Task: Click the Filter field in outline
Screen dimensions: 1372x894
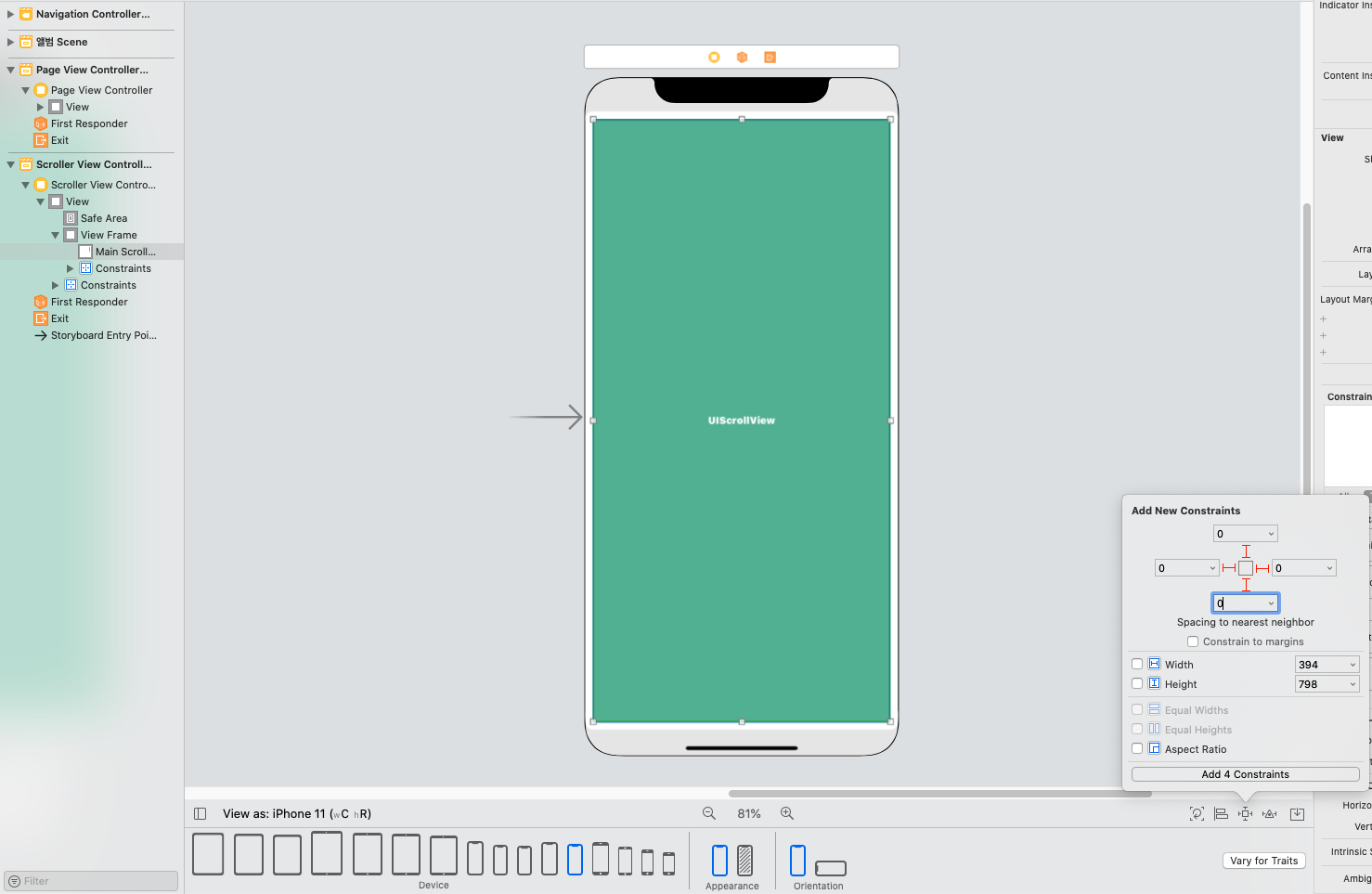Action: point(91,881)
